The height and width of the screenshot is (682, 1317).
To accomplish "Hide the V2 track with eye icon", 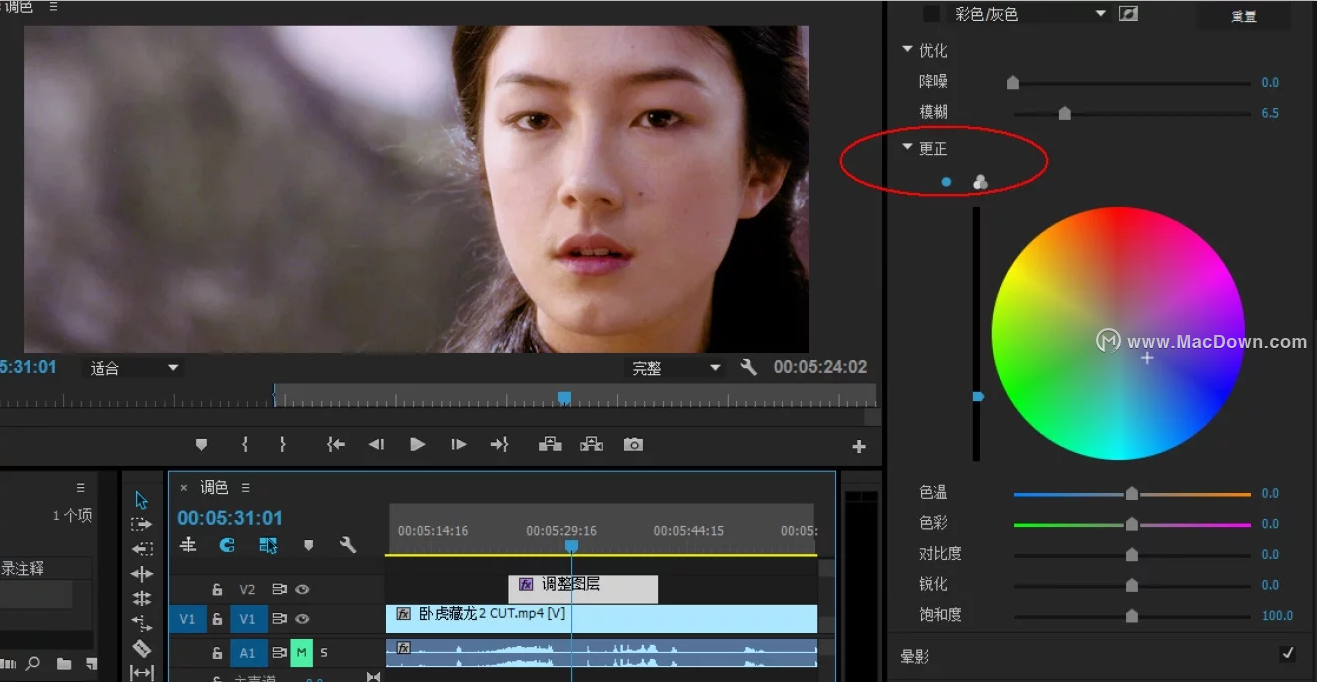I will coord(302,590).
